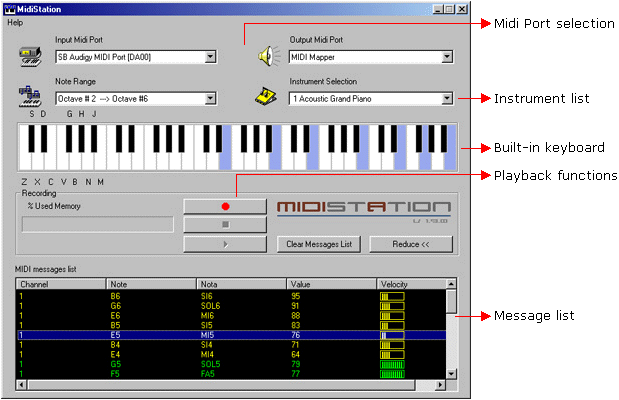Expand the Instrument Selection dropdown
Viewport: 619px width, 400px height.
(446, 99)
